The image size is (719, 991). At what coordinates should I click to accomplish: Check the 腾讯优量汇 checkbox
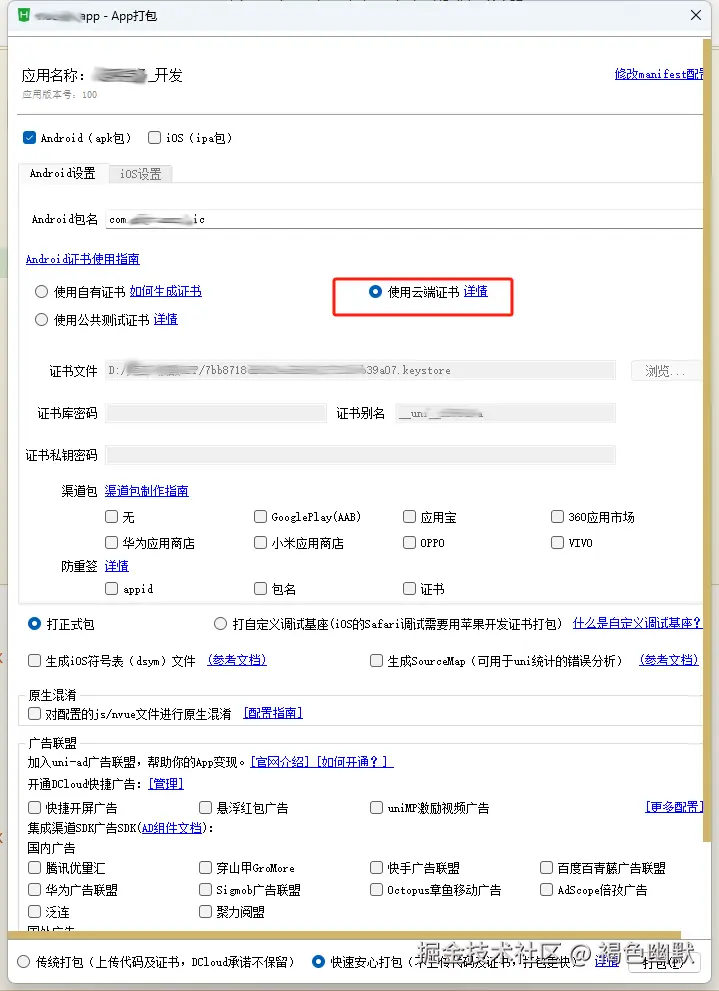(35, 868)
